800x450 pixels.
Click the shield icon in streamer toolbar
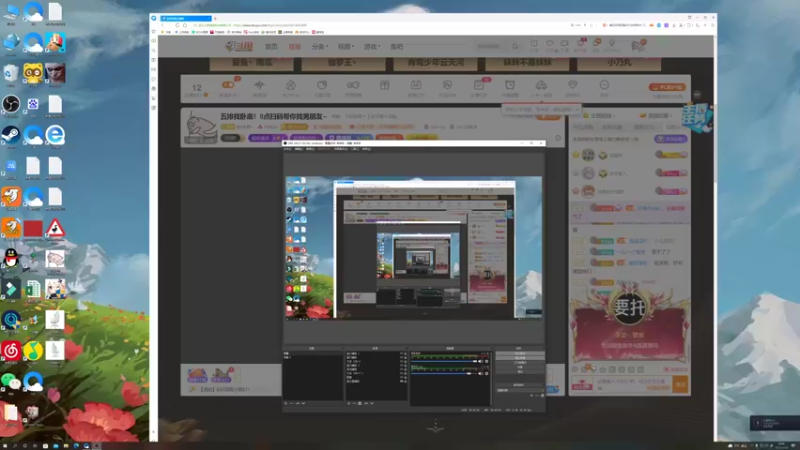tap(447, 85)
